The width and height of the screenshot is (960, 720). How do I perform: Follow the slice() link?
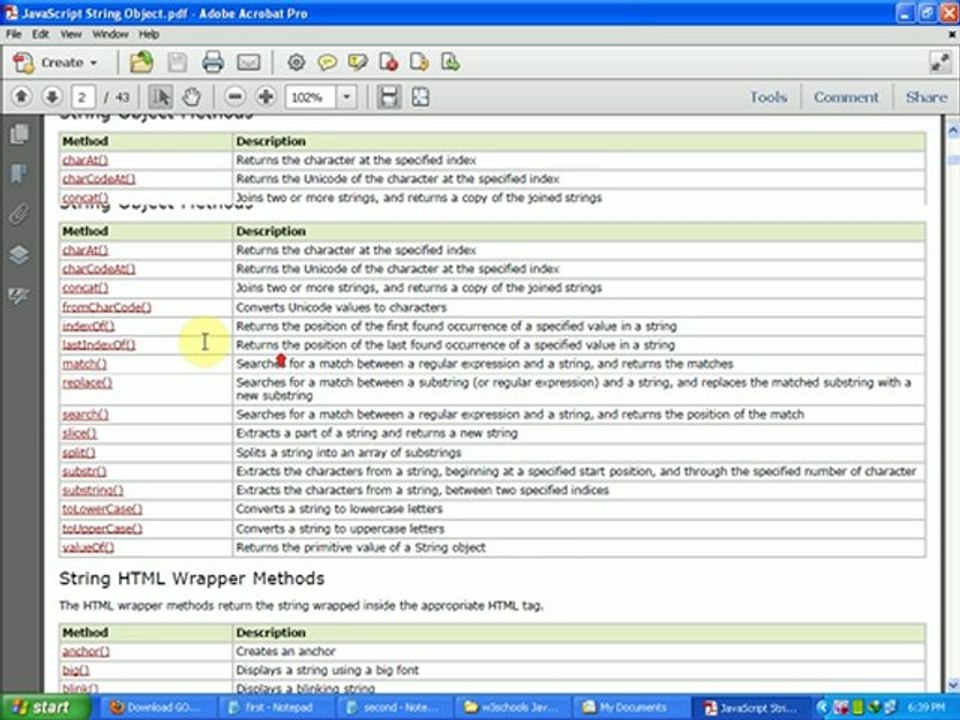79,434
